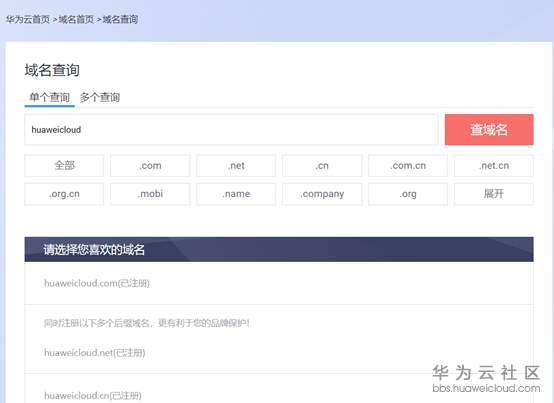This screenshot has width=554, height=403.
Task: Select the .name suffix filter
Action: click(x=236, y=194)
